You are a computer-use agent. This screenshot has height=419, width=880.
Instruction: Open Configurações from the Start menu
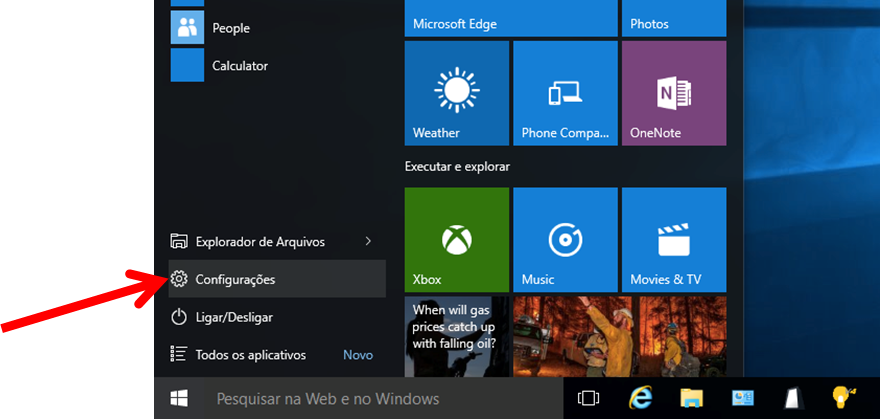pyautogui.click(x=277, y=279)
